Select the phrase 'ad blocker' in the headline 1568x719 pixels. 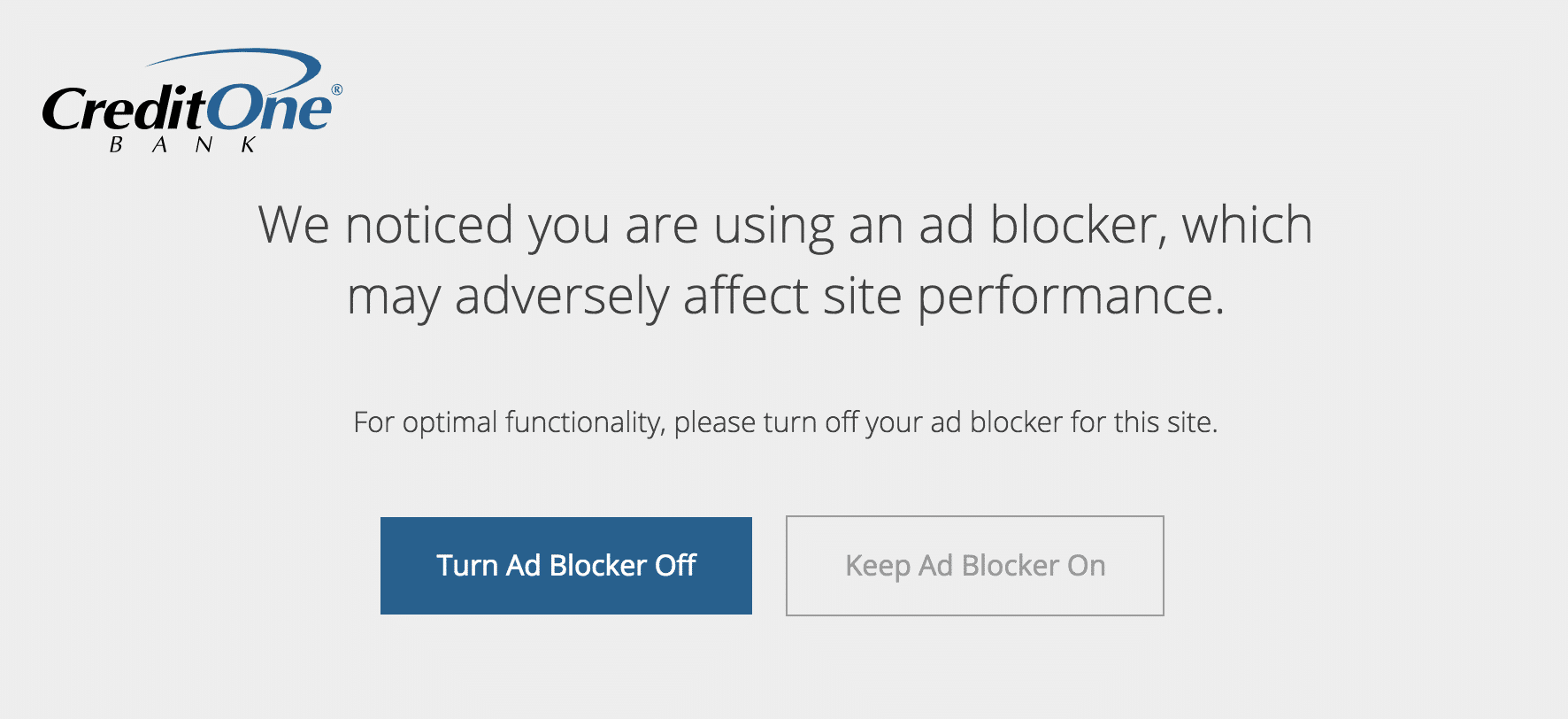[1035, 226]
